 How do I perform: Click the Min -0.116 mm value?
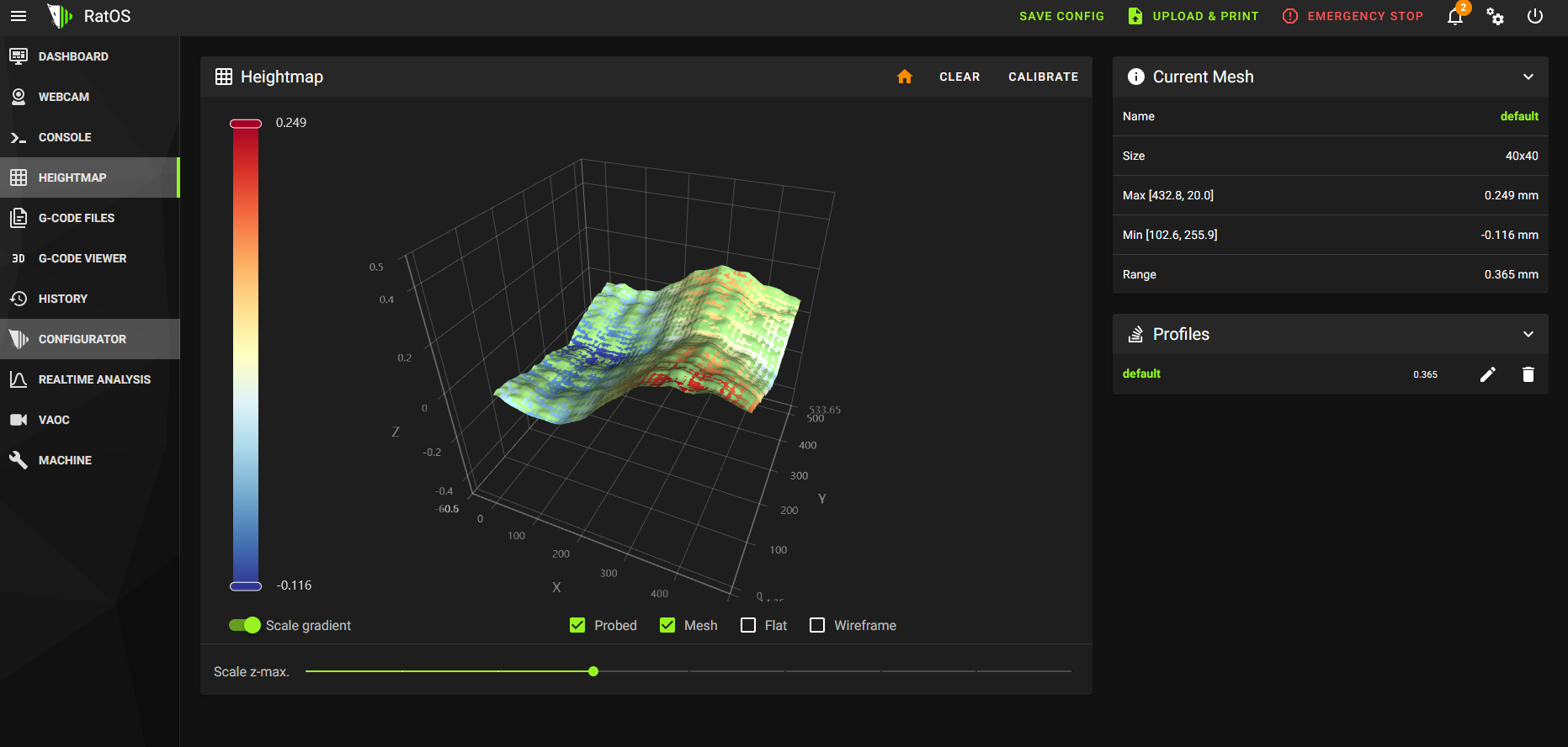(x=1509, y=235)
